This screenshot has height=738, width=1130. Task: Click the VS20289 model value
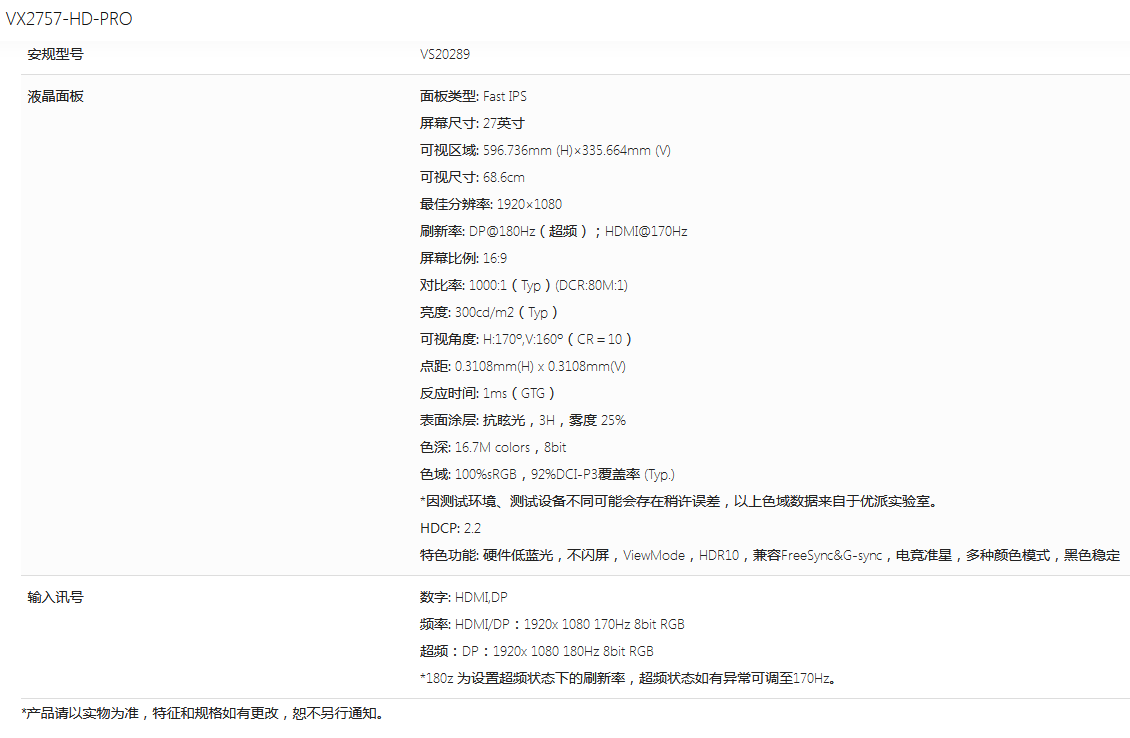point(445,54)
